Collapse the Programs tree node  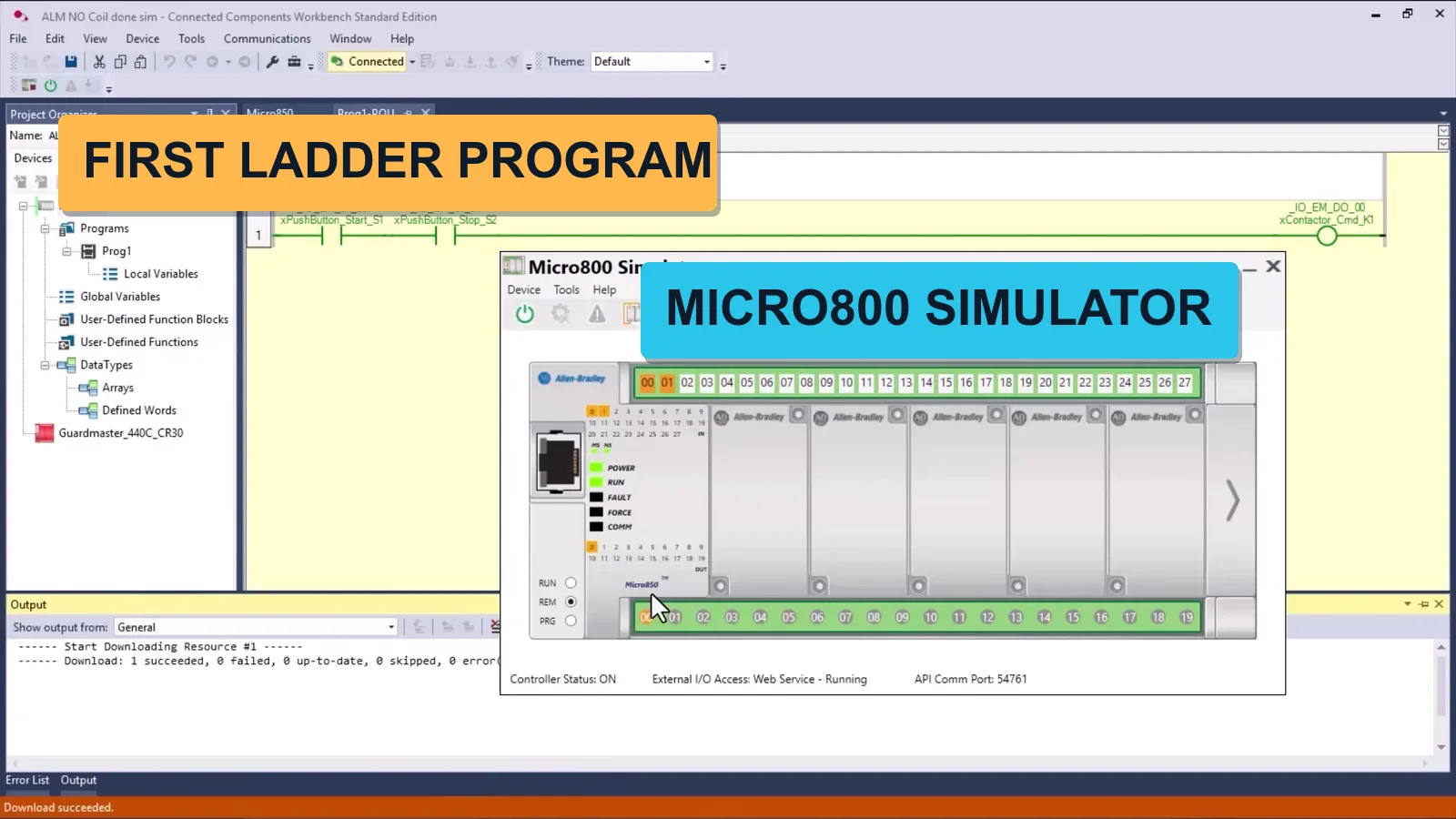click(45, 228)
